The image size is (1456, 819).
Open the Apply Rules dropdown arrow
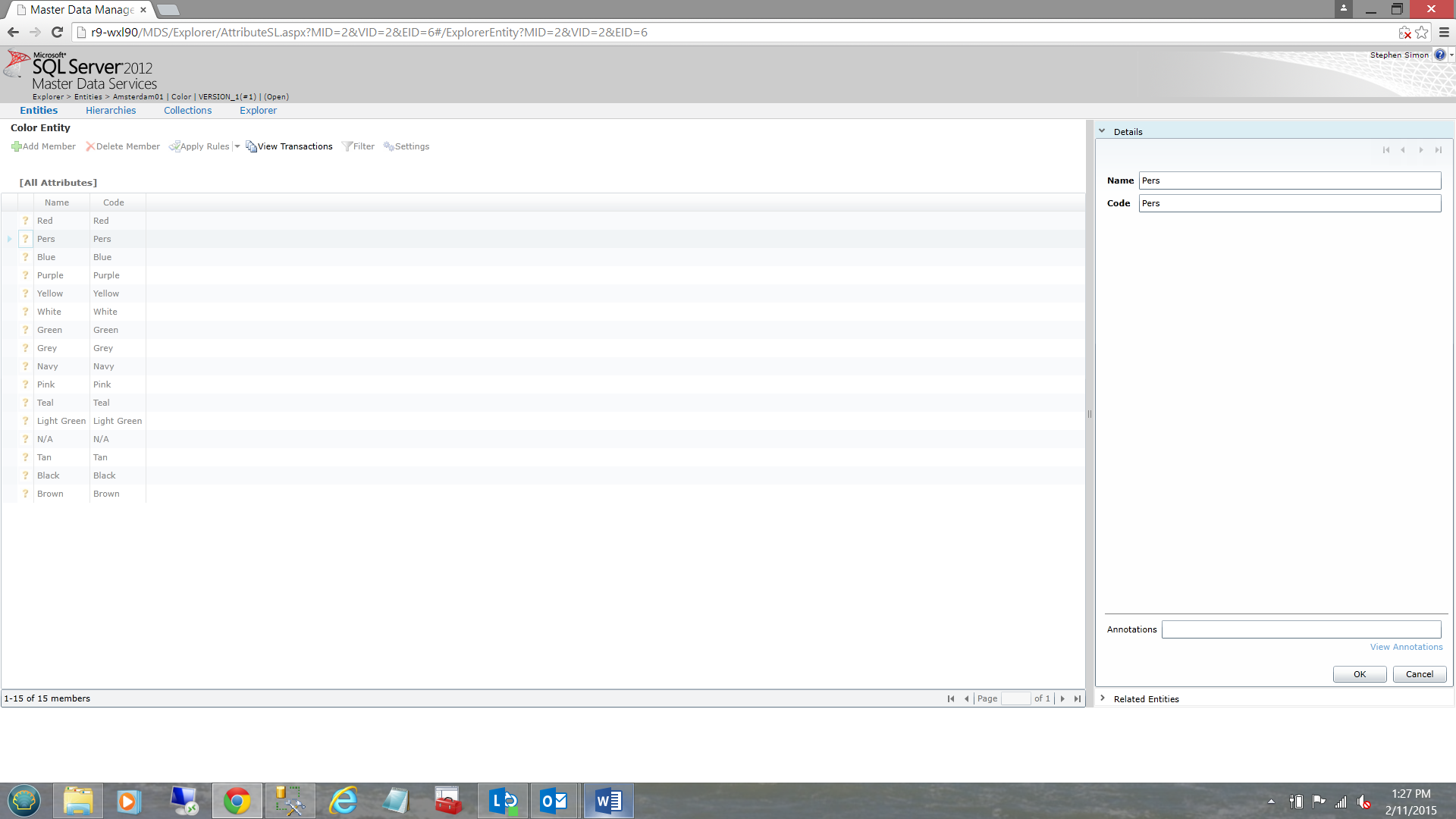[237, 146]
